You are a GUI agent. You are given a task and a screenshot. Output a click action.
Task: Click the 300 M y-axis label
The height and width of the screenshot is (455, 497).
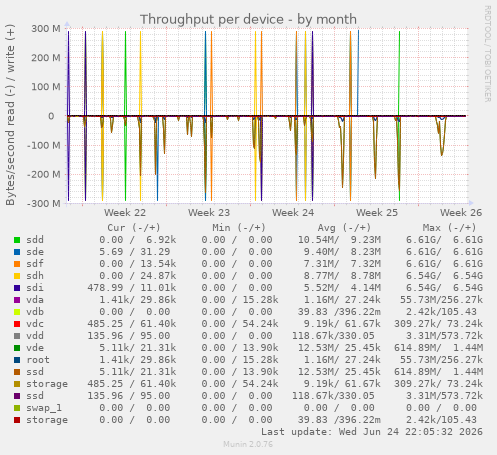coord(46,29)
